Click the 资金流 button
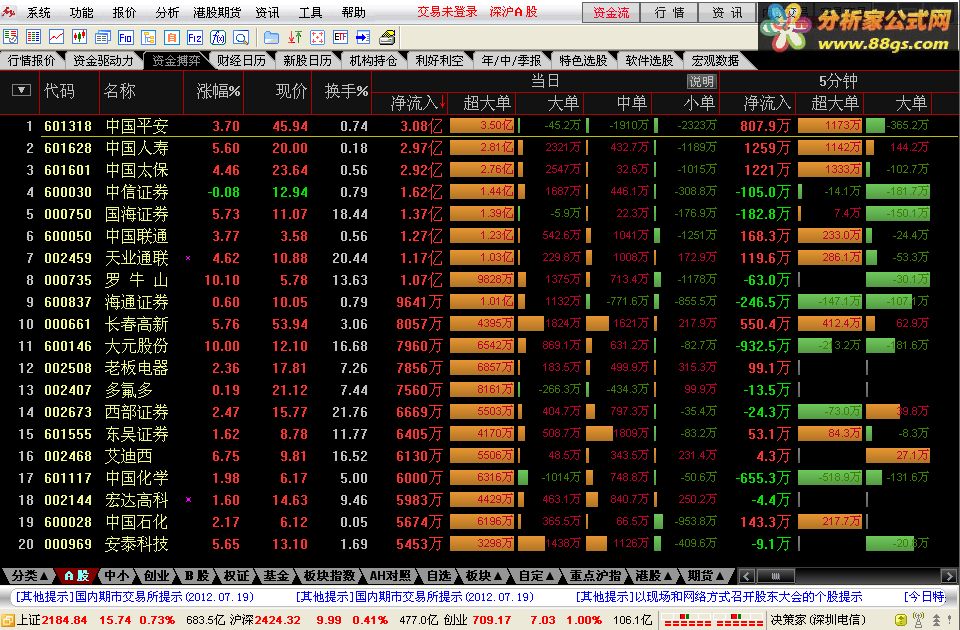This screenshot has height=630, width=960. coord(610,12)
